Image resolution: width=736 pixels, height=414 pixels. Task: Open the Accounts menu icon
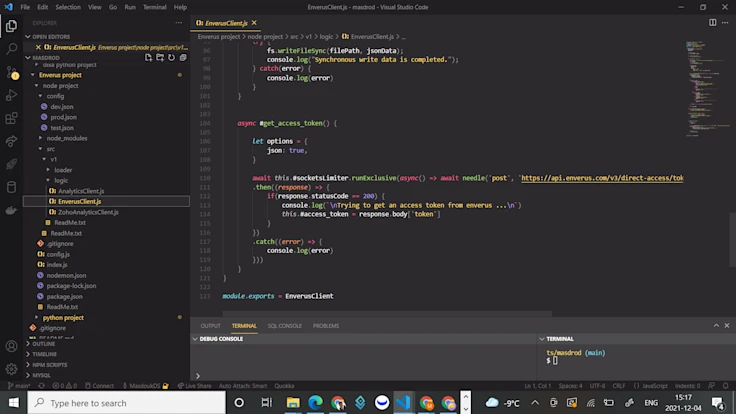(x=11, y=346)
